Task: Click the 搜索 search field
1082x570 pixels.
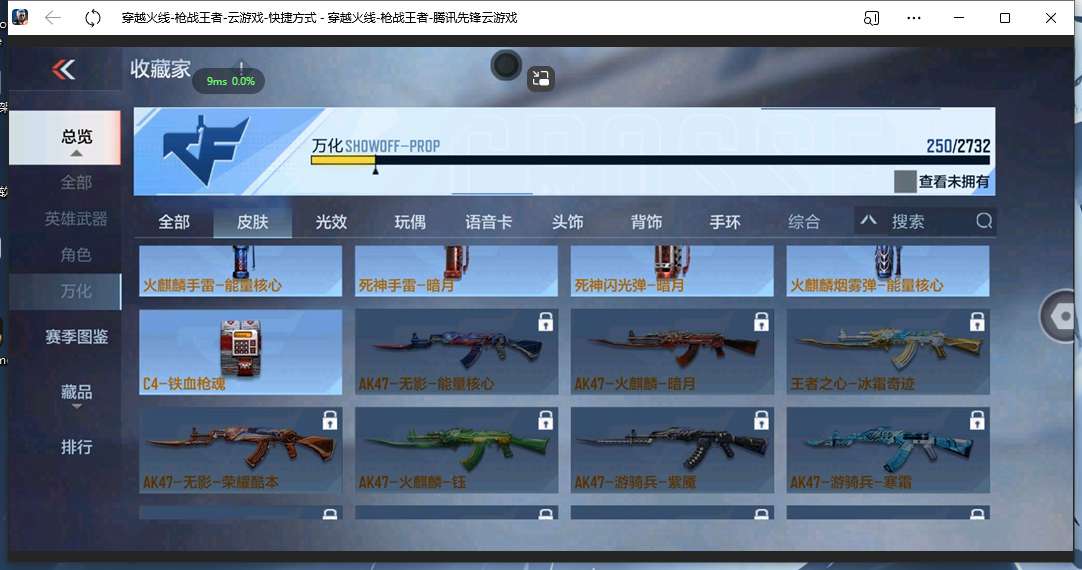Action: 925,221
